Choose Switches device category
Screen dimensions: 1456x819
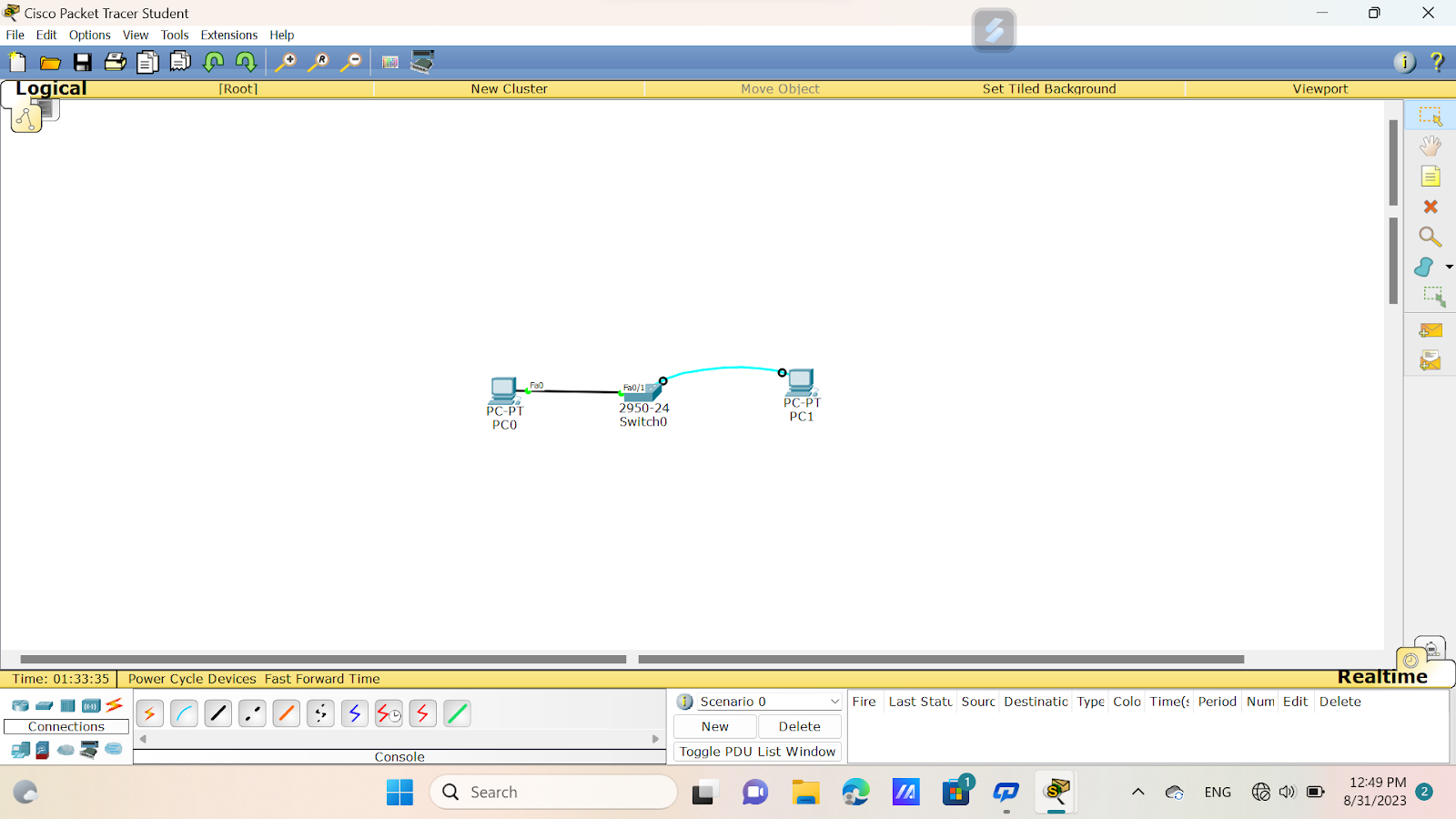[44, 705]
